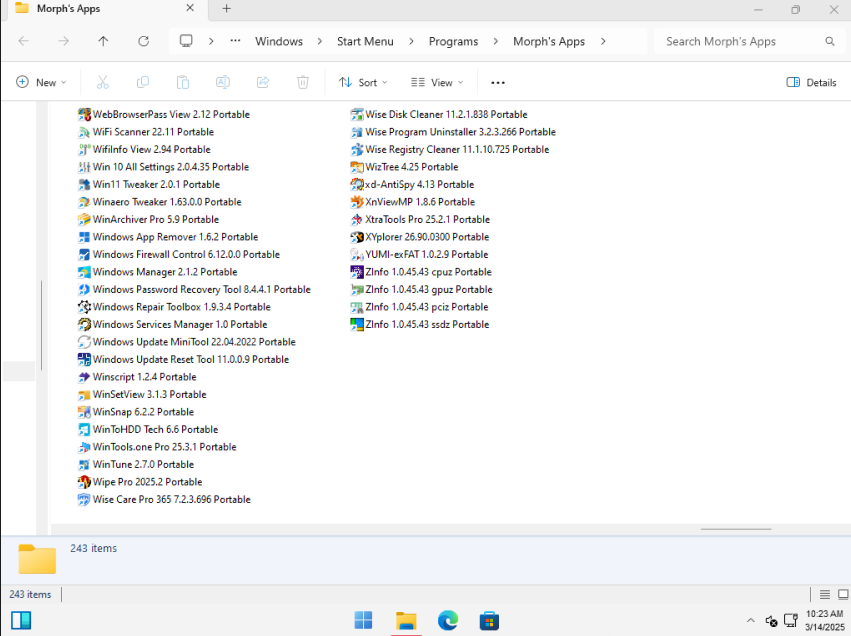Navigate to Start Menu in the breadcrumb
Viewport: 851px width, 636px height.
coord(365,41)
